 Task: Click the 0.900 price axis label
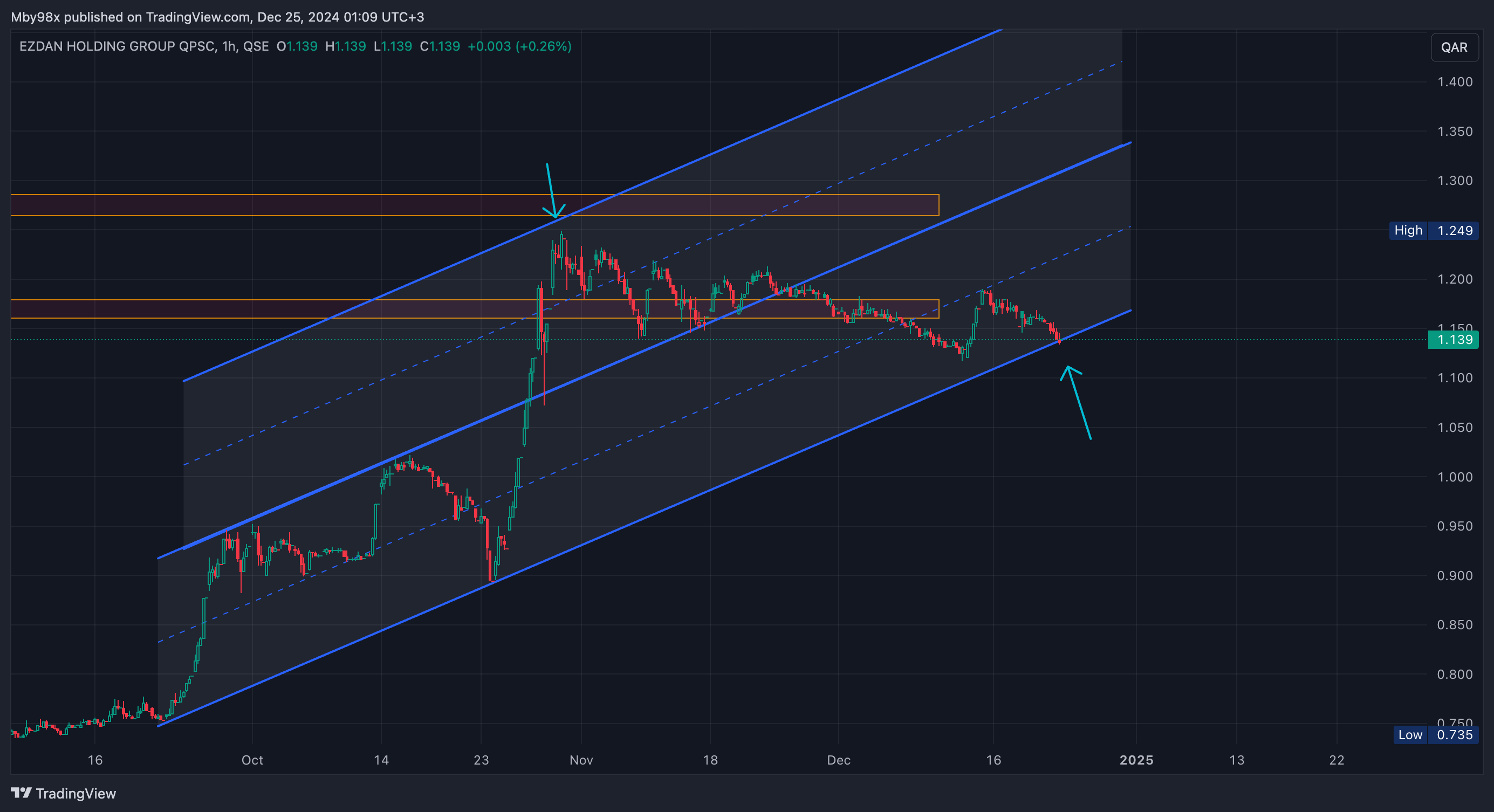[x=1455, y=576]
